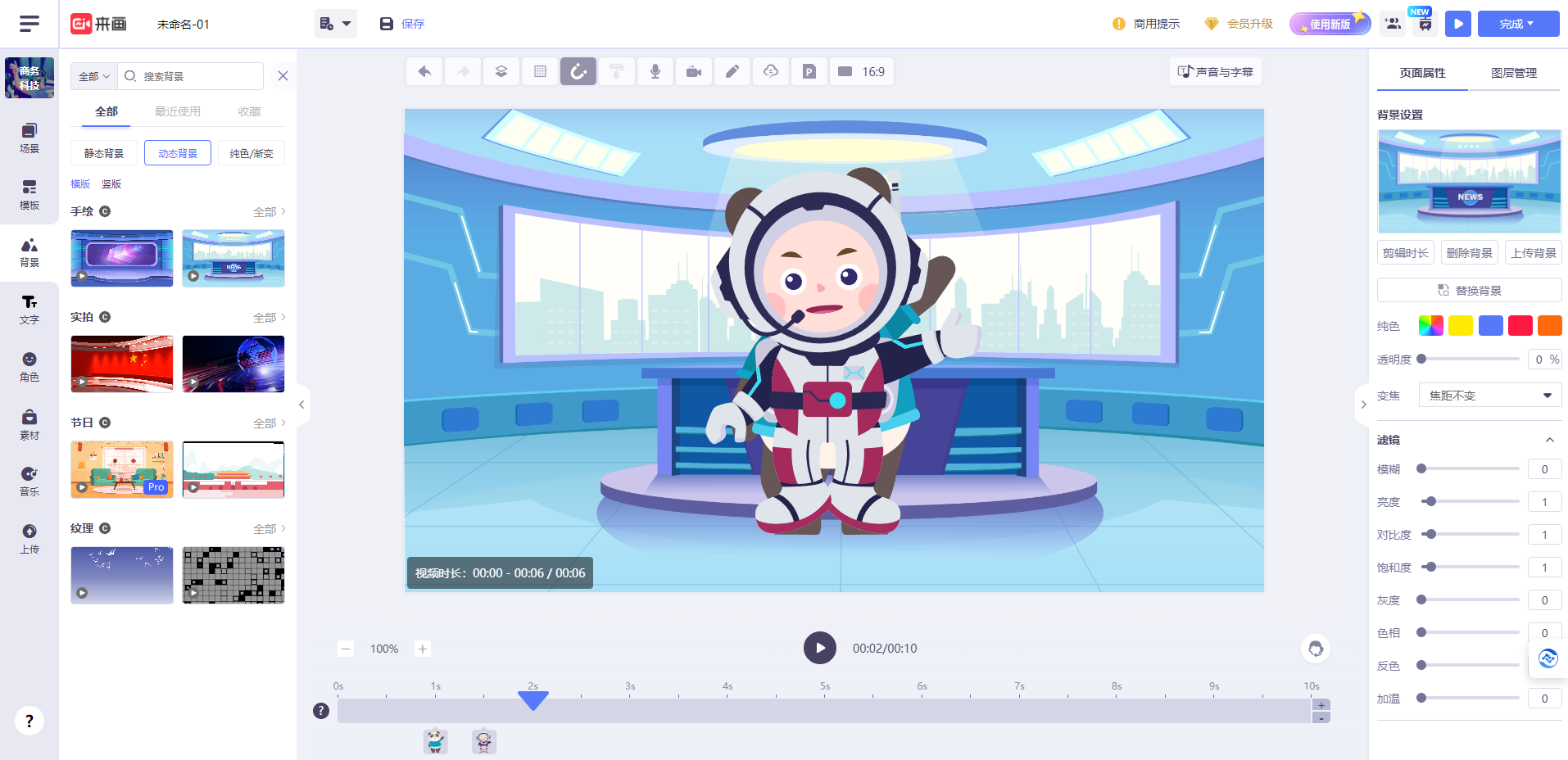Click the 删除背景 button
The height and width of the screenshot is (760, 1568).
1469,253
